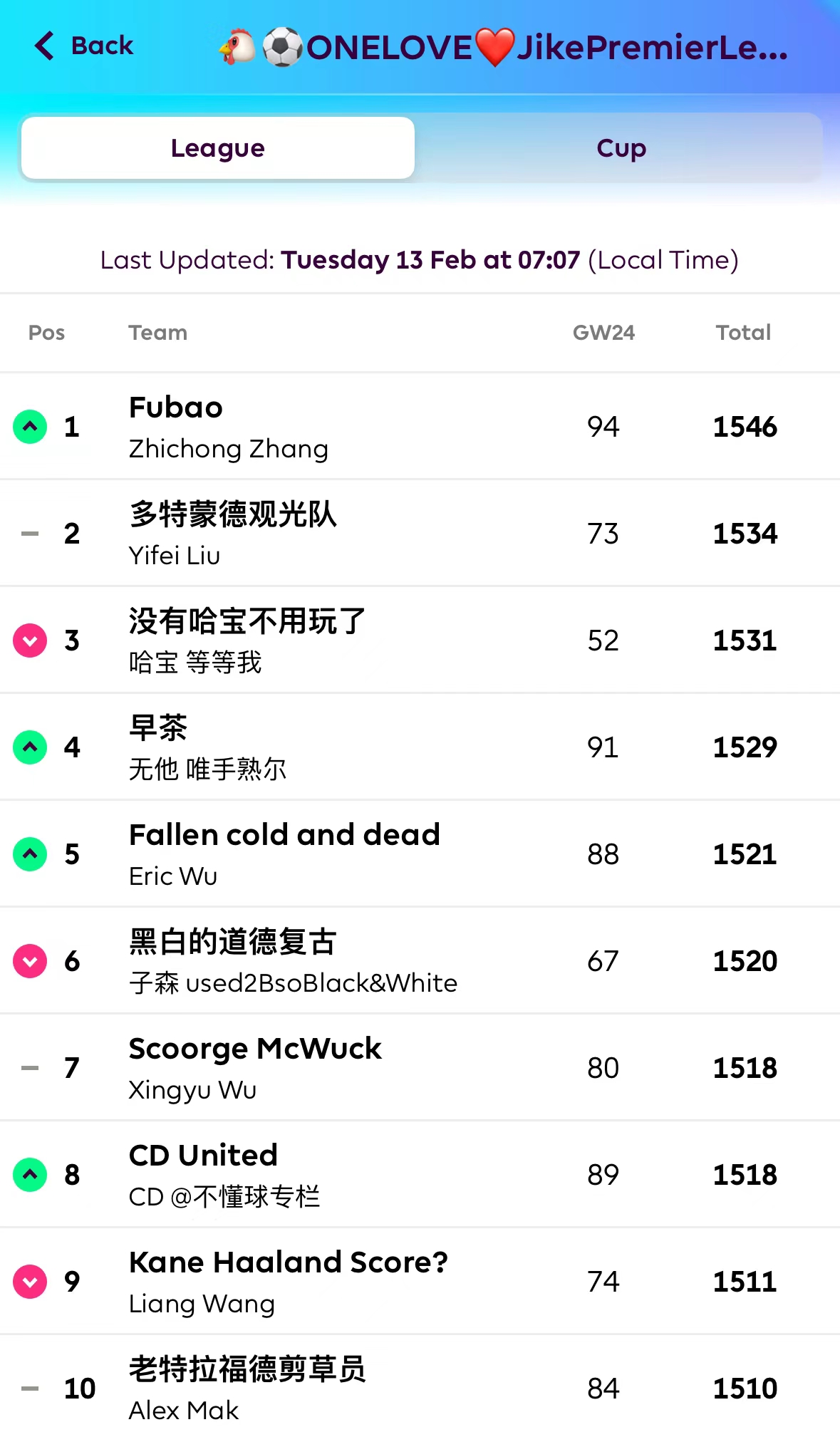The height and width of the screenshot is (1437, 840).
Task: Click the GW24 column header
Action: (x=603, y=333)
